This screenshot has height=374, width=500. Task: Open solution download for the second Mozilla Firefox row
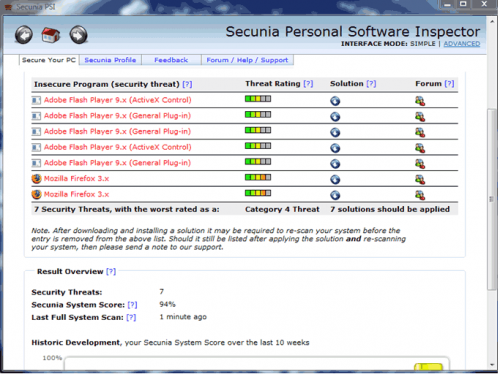click(x=335, y=195)
